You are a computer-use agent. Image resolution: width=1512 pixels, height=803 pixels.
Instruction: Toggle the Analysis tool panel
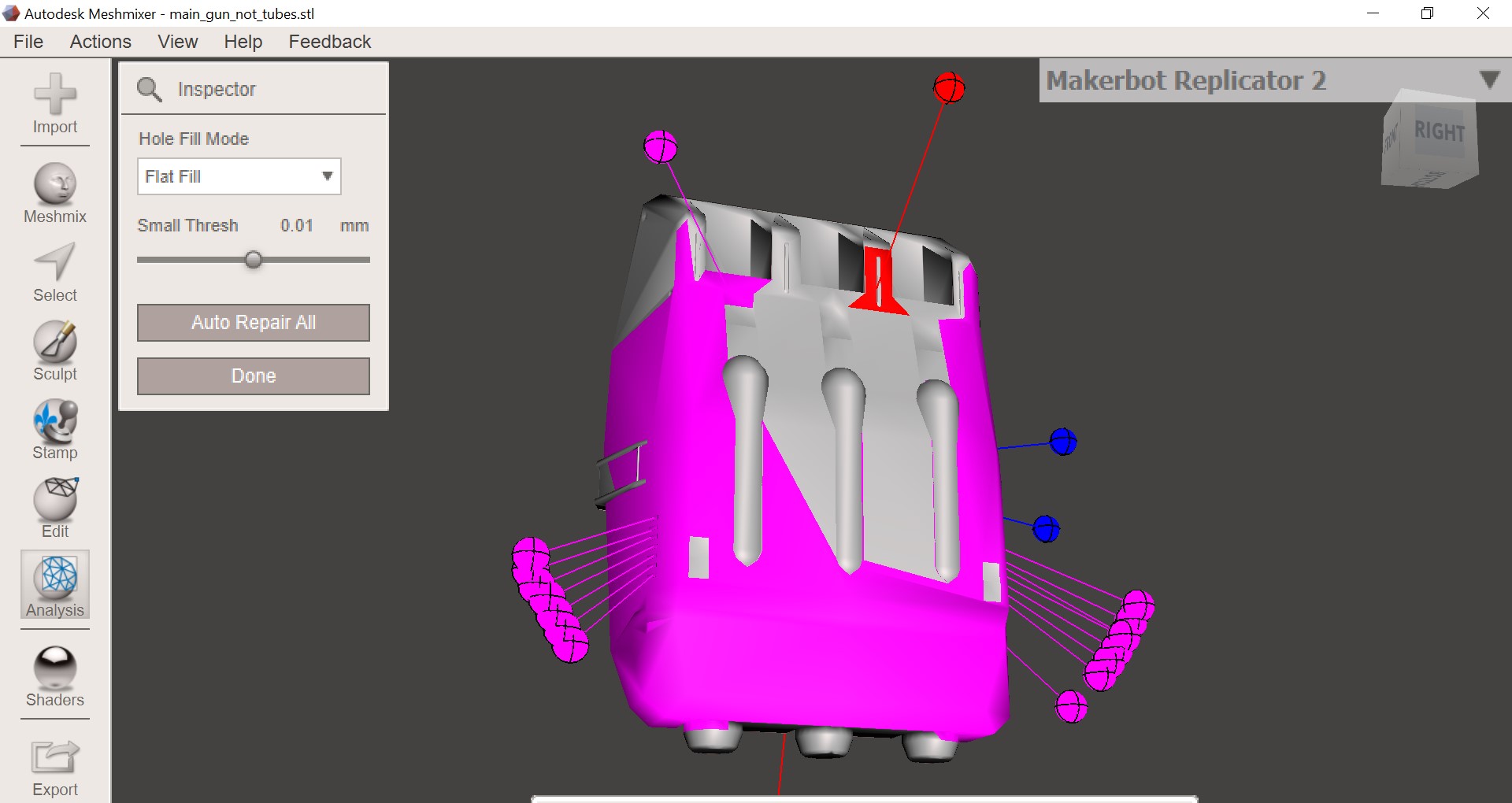pos(55,585)
